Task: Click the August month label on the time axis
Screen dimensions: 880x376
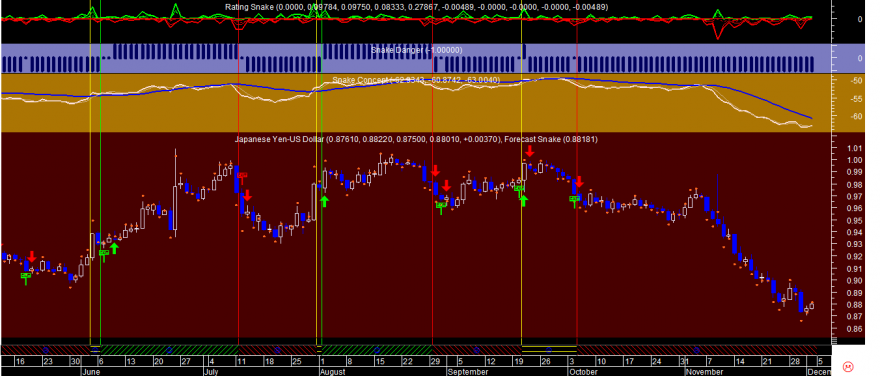Action: click(x=332, y=372)
